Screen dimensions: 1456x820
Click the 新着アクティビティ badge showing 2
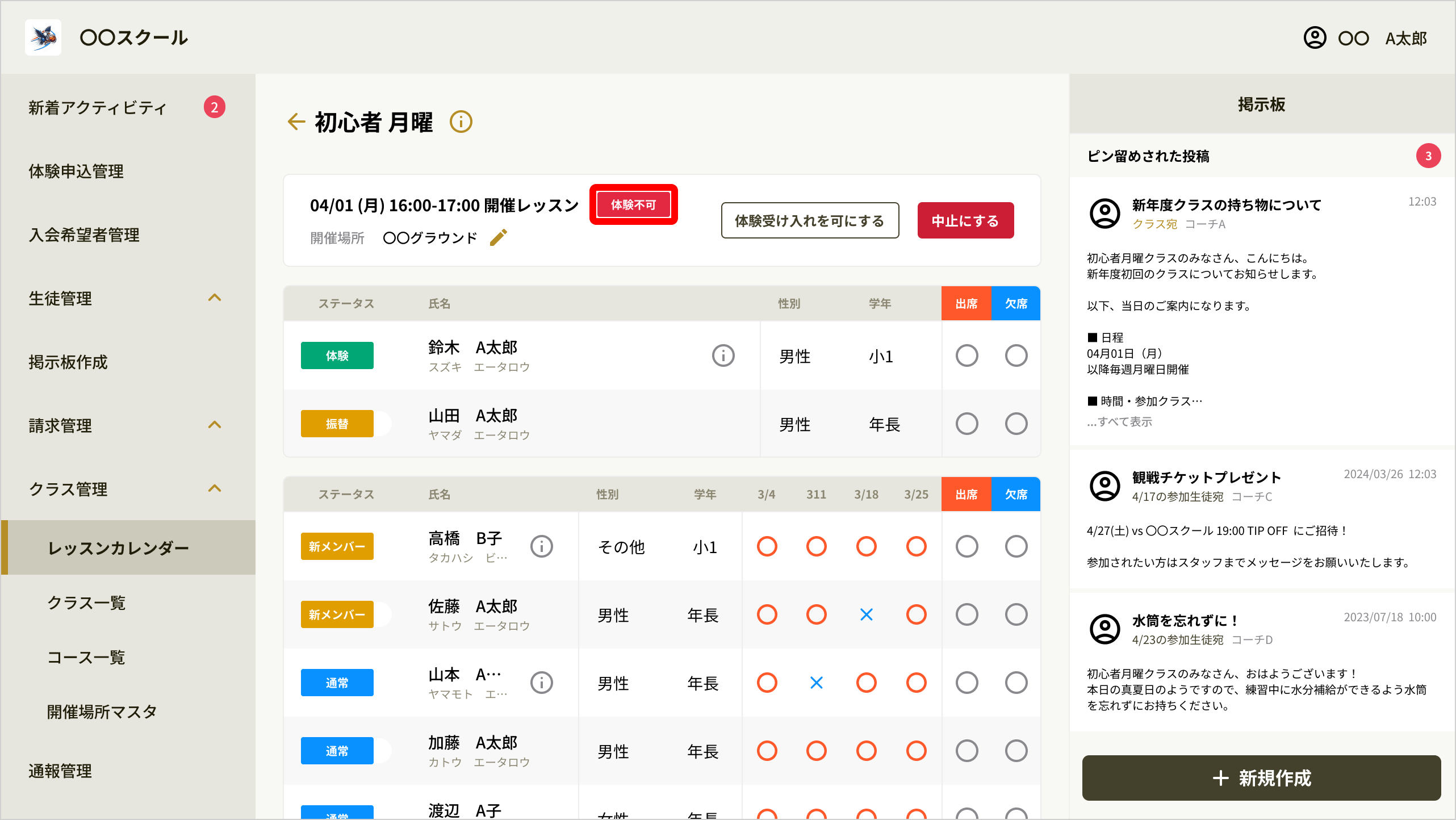pos(215,107)
